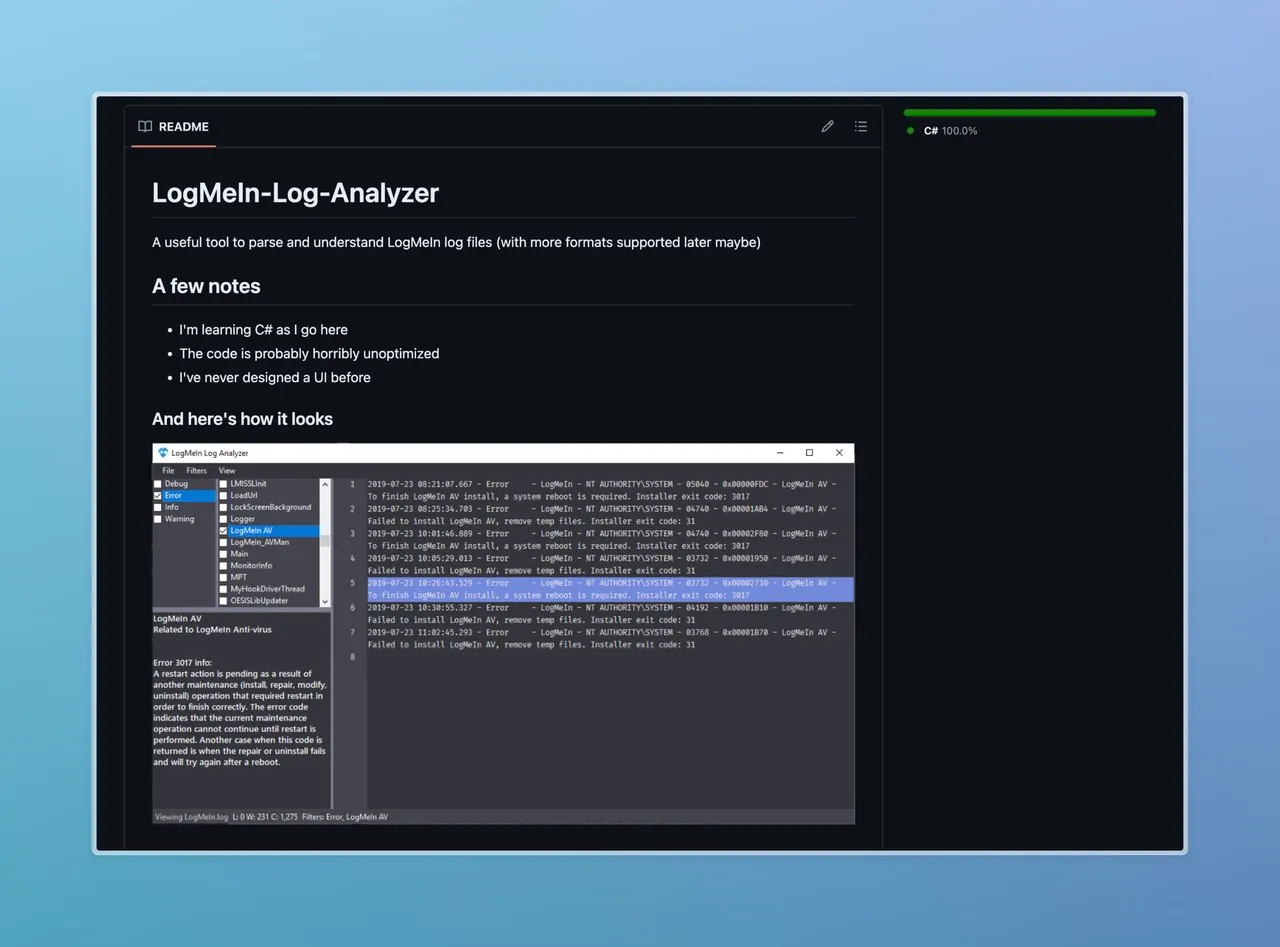Viewport: 1280px width, 947px height.
Task: Click the 'LogMeIn Log Analyzer' window title text
Action: click(x=210, y=453)
